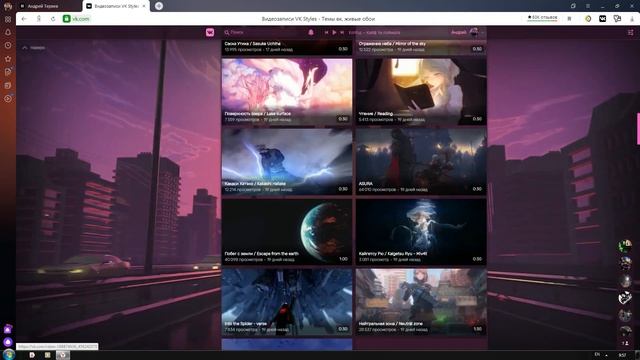
Task: Open the history clock icon in left sidebar
Action: (x=8, y=45)
